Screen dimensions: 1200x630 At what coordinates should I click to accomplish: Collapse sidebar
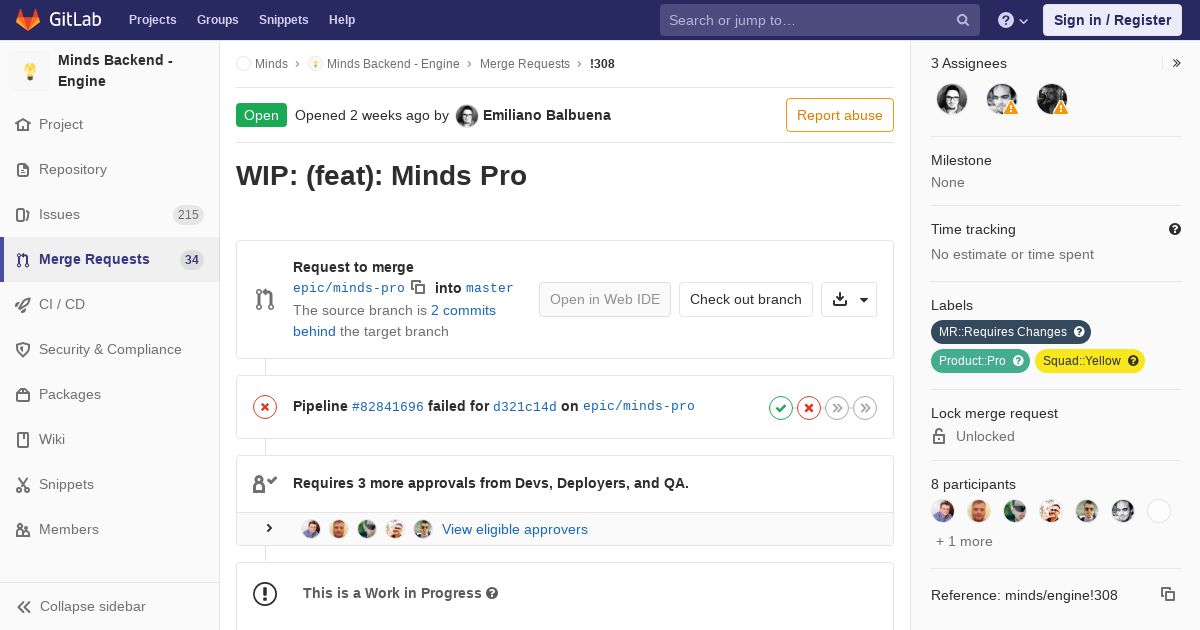110,606
